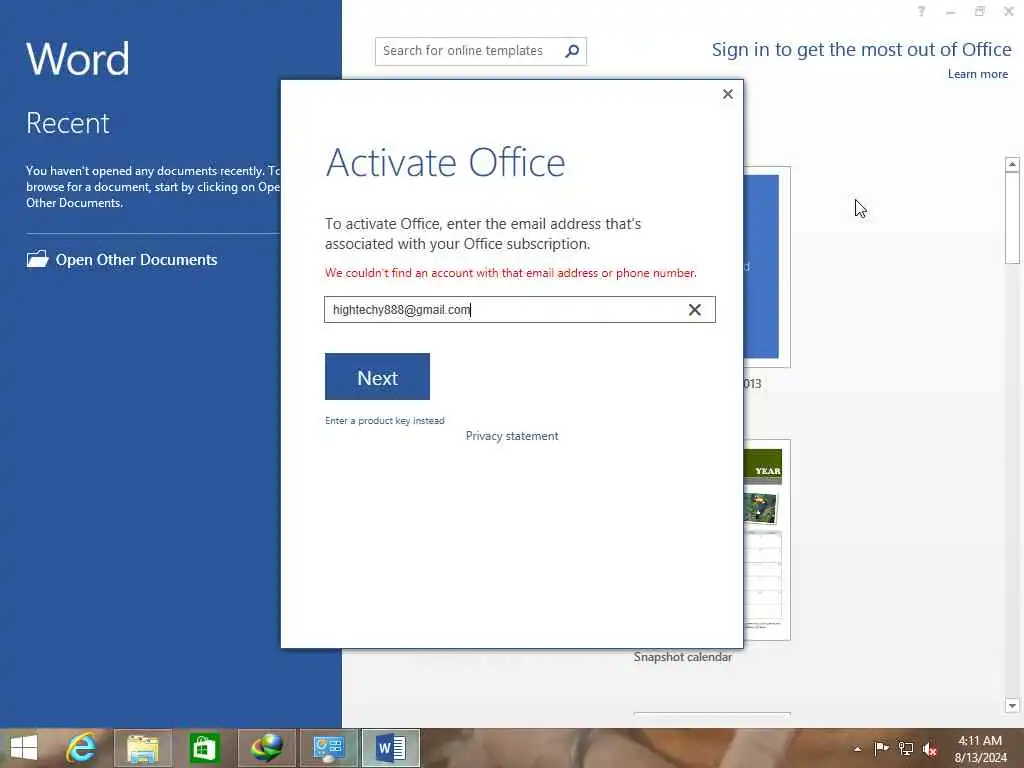The height and width of the screenshot is (768, 1024).
Task: Open the network status tray icon
Action: 906,748
